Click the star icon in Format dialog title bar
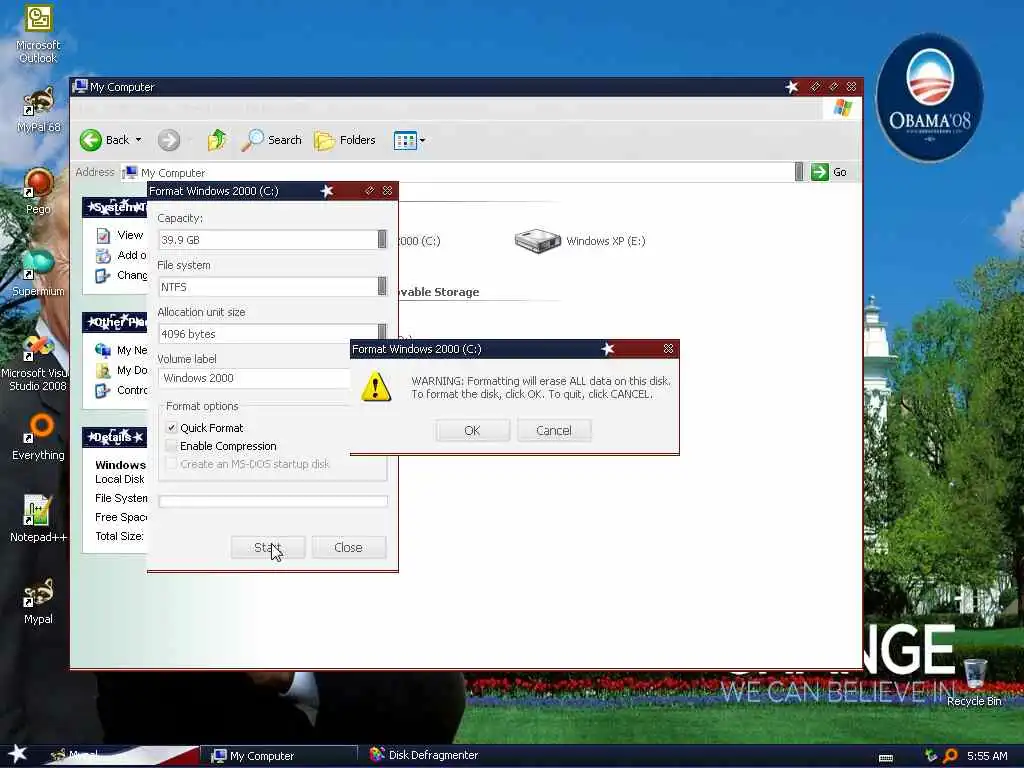 [x=327, y=191]
